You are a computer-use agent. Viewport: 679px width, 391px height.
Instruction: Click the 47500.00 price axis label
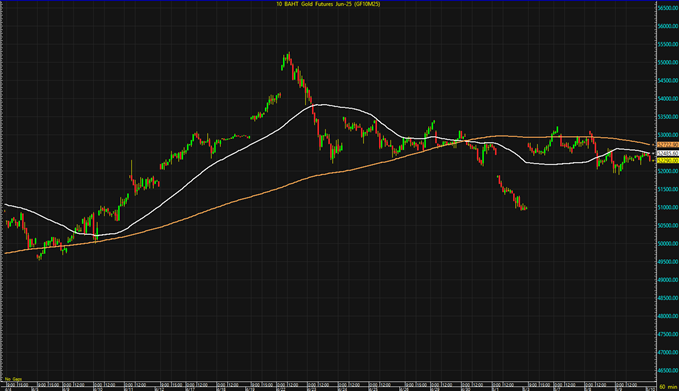(668, 335)
